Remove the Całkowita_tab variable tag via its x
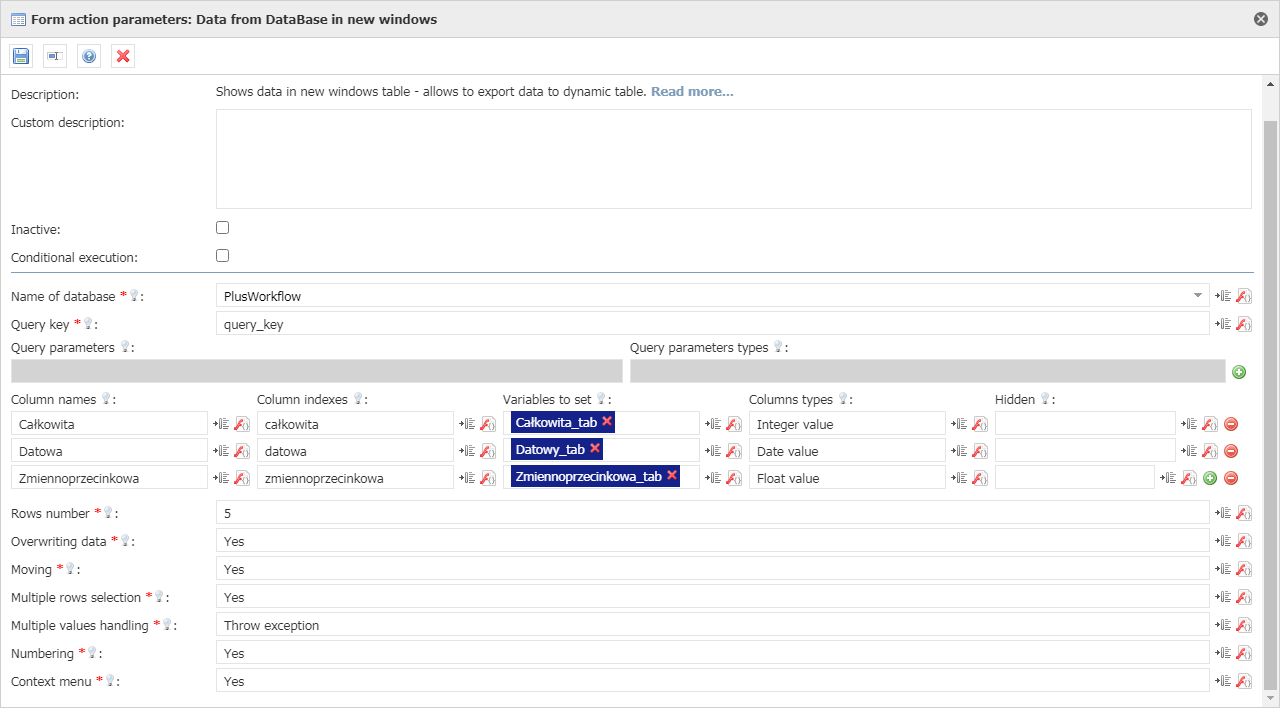The height and width of the screenshot is (708, 1280). click(607, 422)
